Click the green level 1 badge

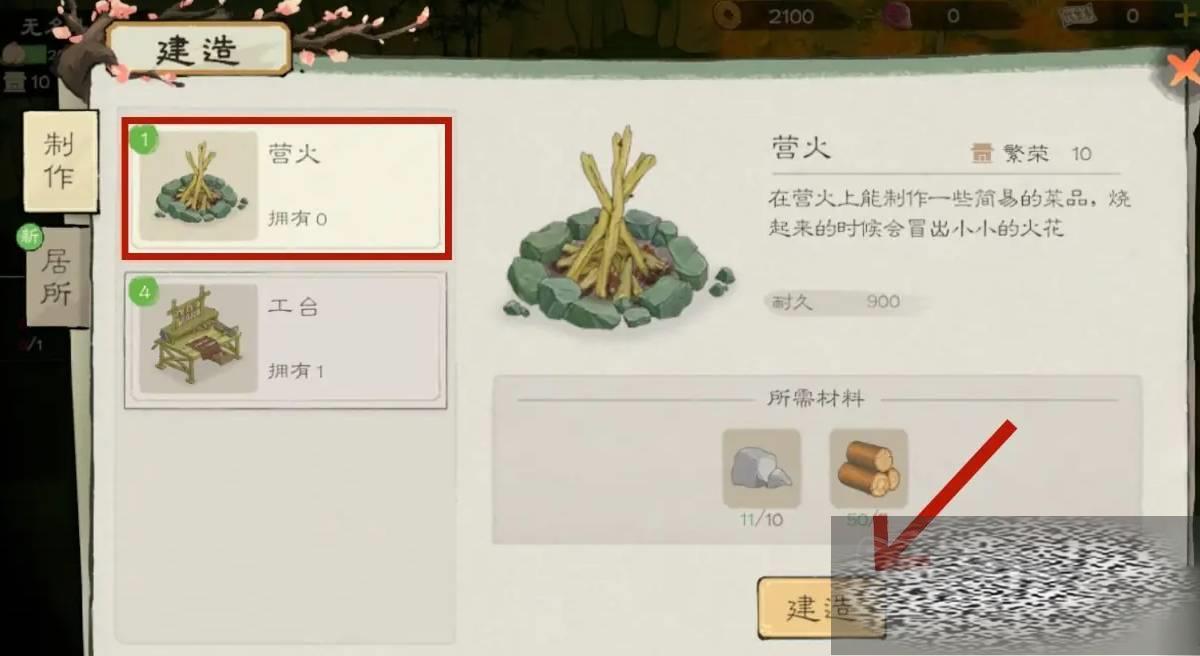pos(143,139)
